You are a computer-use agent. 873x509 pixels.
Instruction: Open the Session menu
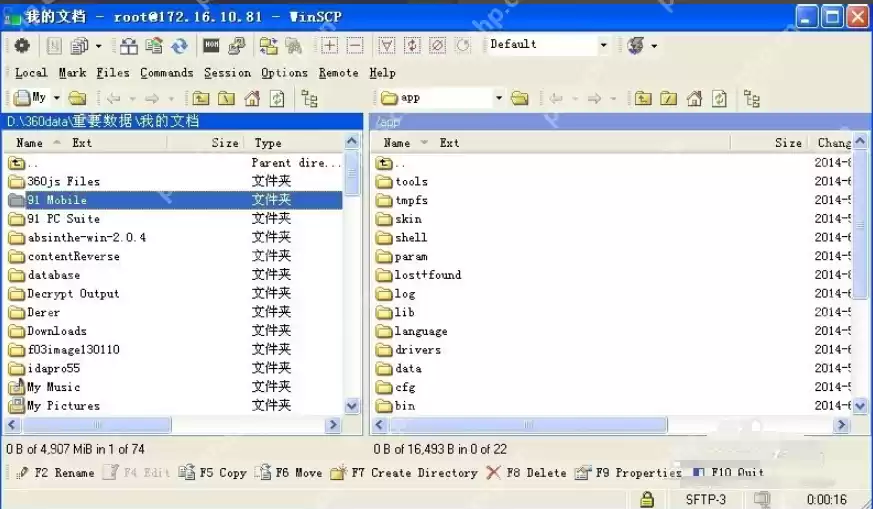pyautogui.click(x=227, y=72)
